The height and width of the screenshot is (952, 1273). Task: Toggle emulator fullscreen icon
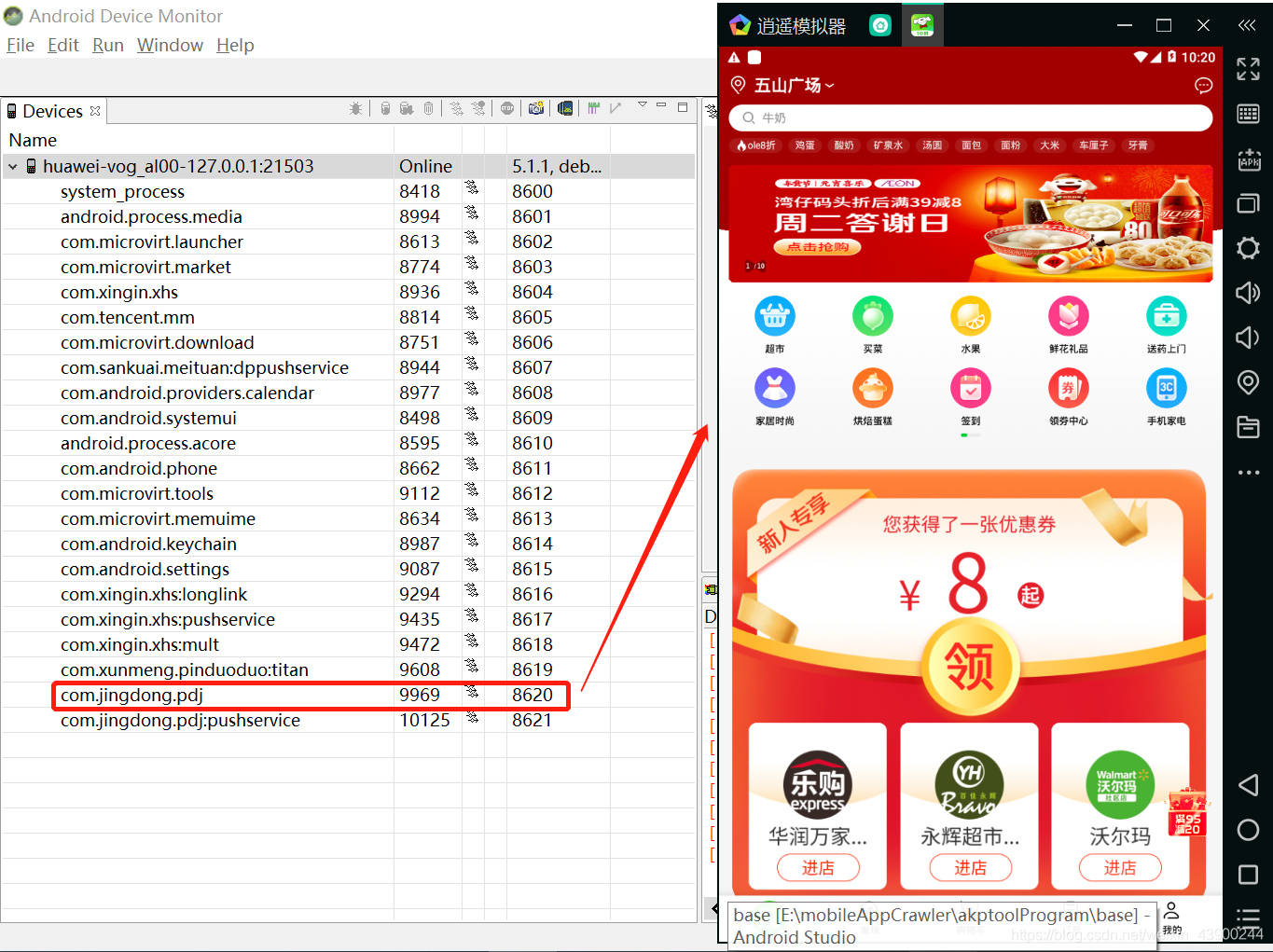(x=1248, y=69)
